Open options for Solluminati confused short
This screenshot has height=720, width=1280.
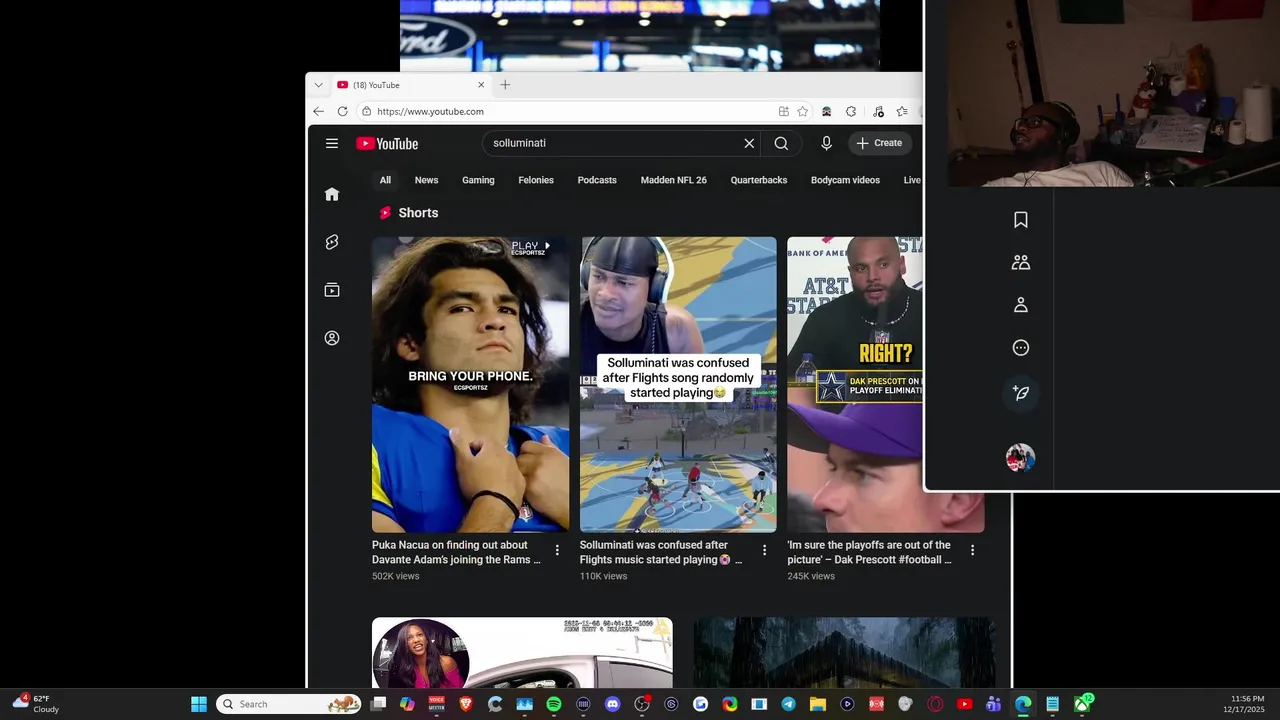tap(765, 550)
